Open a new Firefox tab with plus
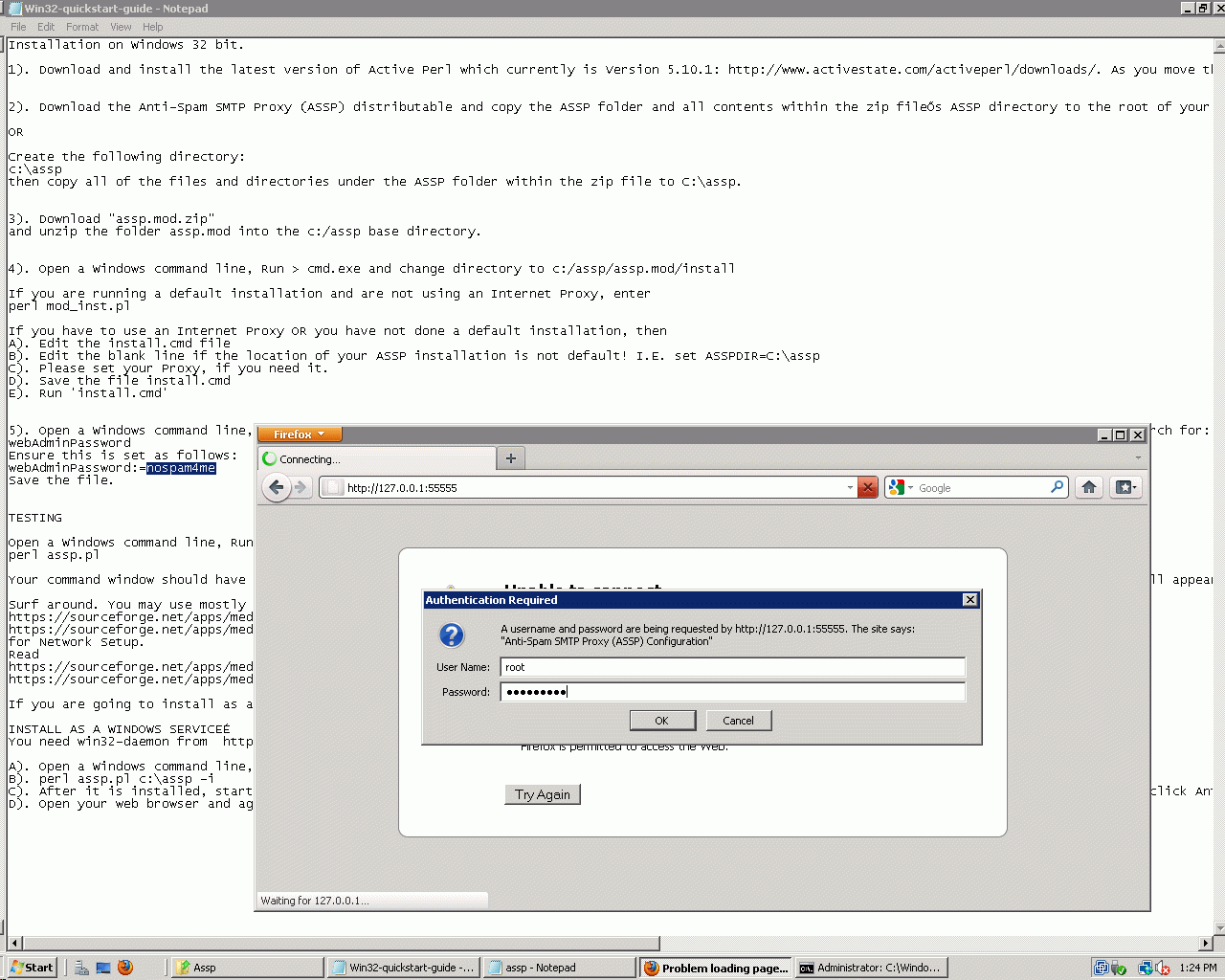The image size is (1225, 980). coord(511,458)
